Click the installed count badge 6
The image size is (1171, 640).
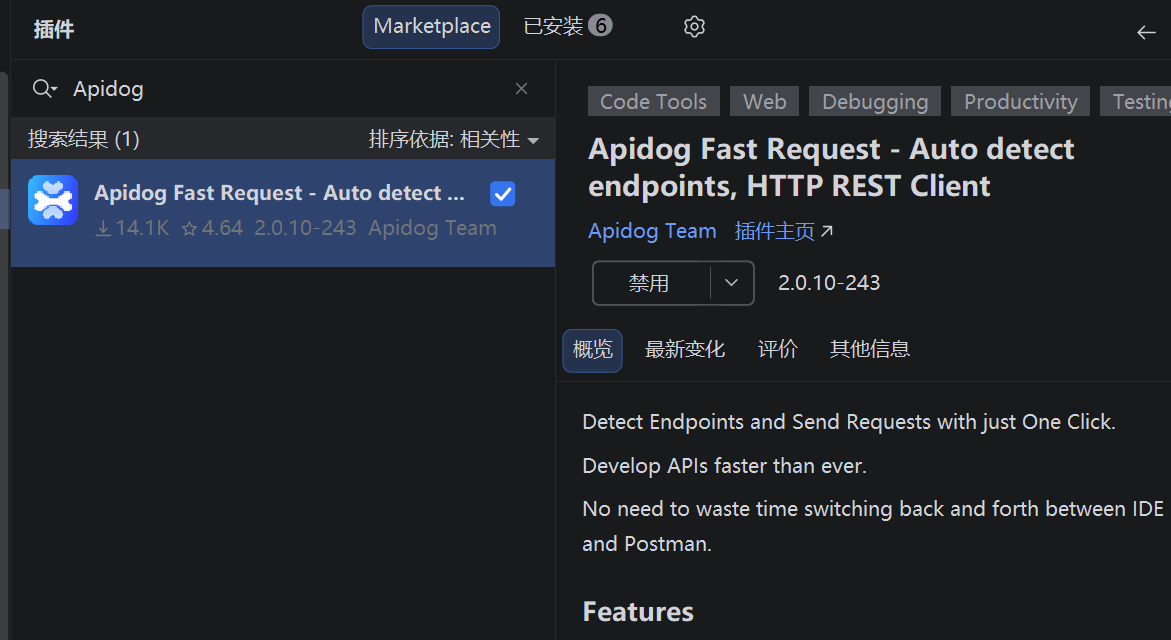click(600, 25)
